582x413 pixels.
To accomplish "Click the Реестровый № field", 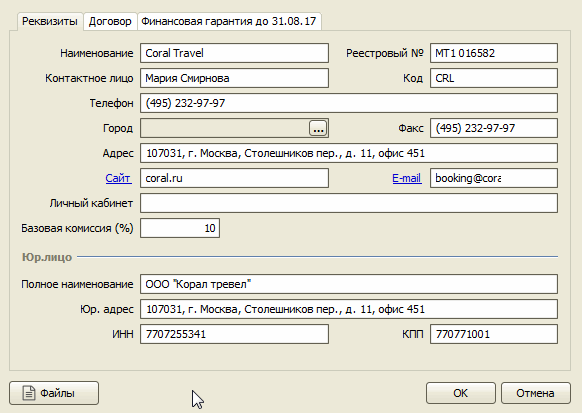I will (x=494, y=53).
